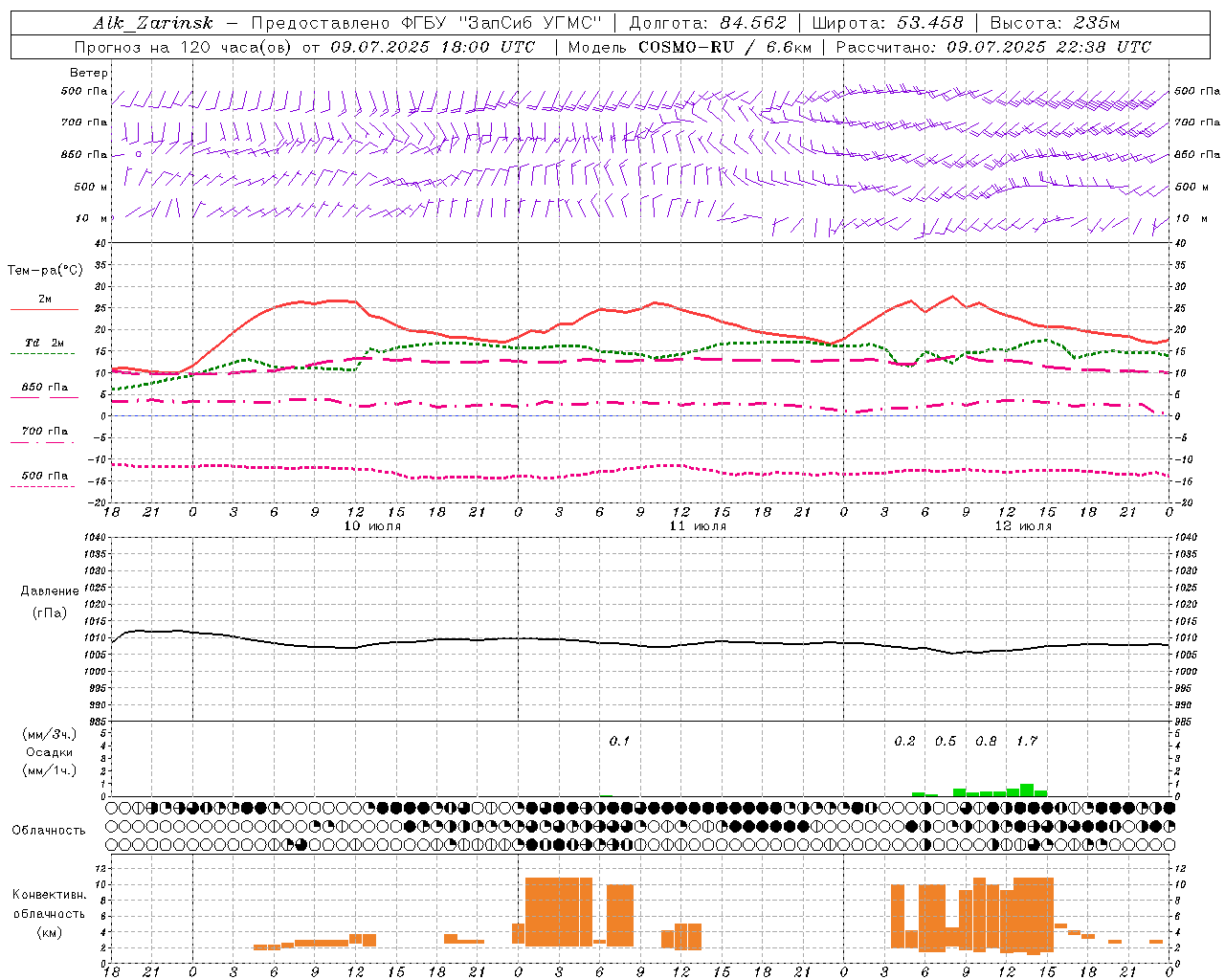
Task: Click the Давление pressure panel title
Action: point(50,591)
